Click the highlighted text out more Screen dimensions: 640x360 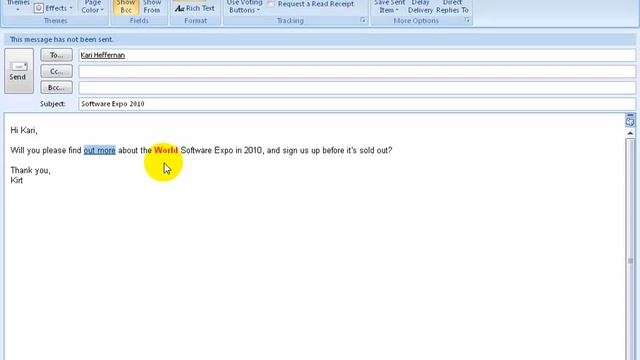(100, 150)
